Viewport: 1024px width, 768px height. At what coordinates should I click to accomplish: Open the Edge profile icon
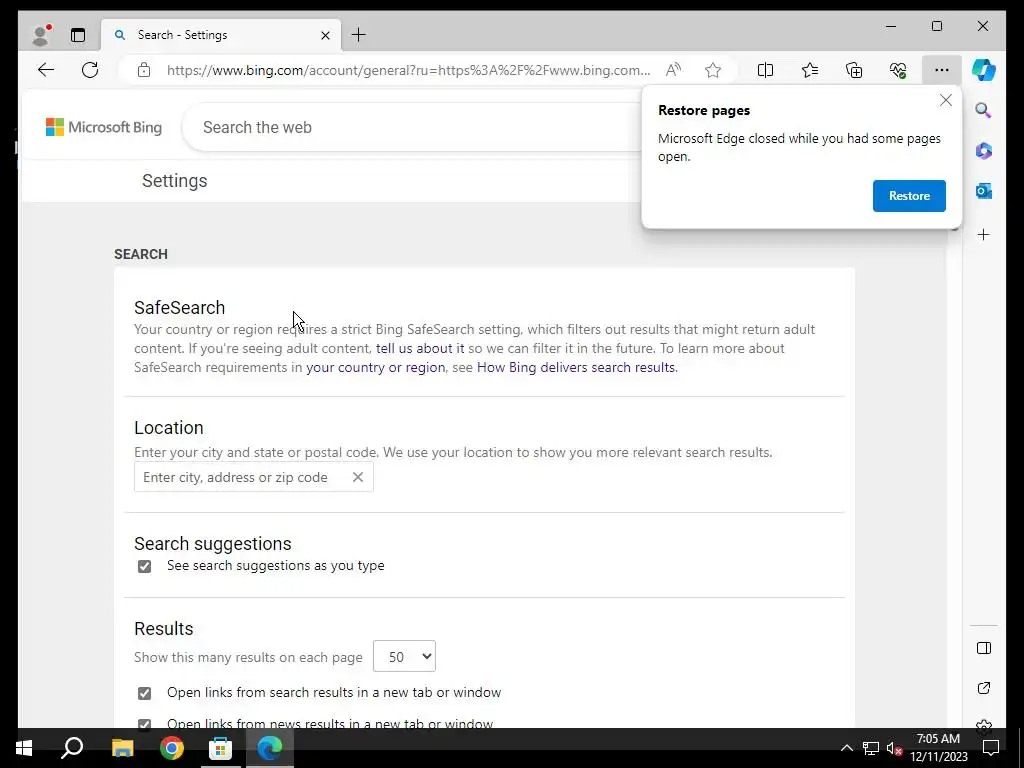coord(42,35)
